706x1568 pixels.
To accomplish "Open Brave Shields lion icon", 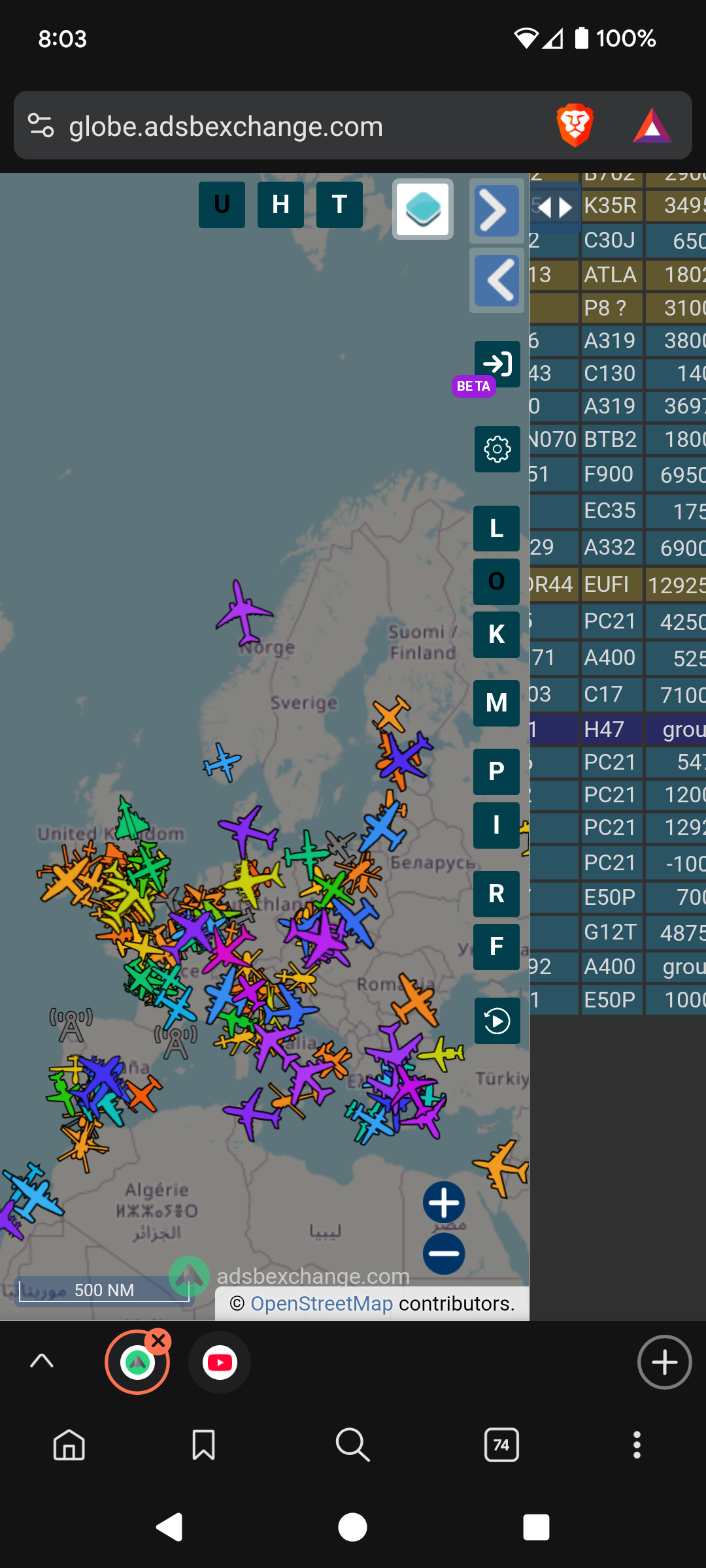I will (x=575, y=125).
